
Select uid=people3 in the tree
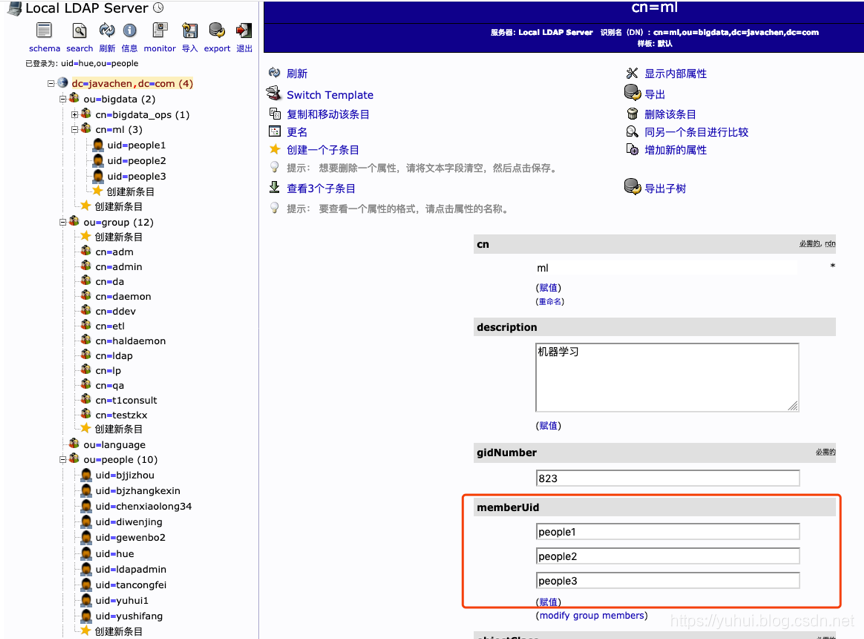tap(136, 176)
